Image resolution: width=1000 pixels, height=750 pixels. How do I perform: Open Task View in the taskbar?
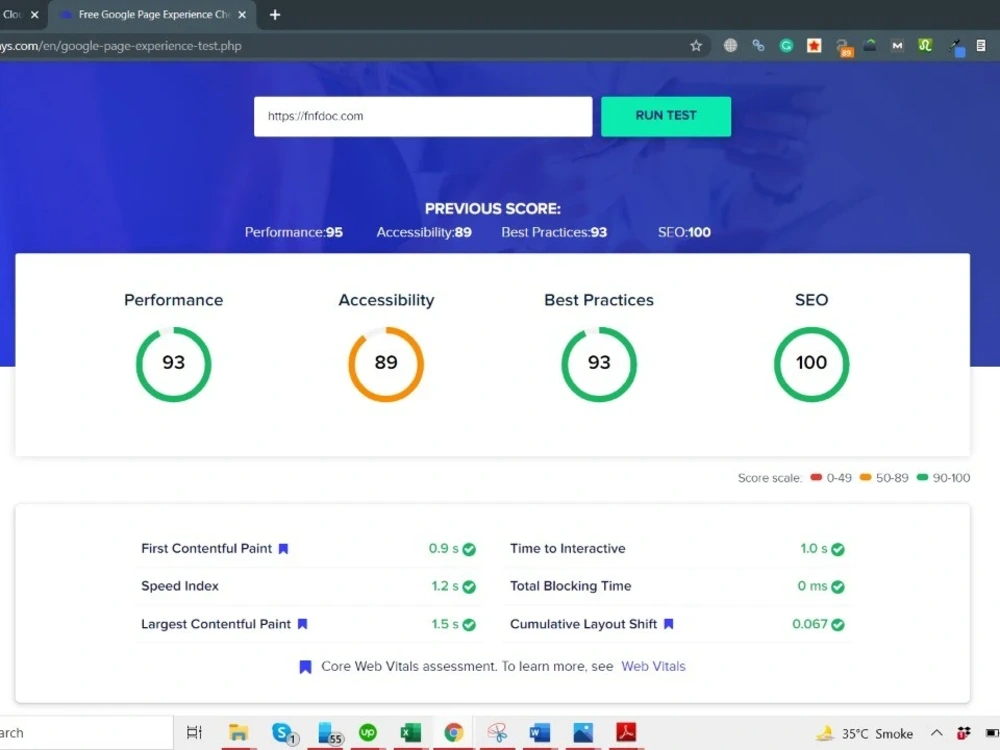(195, 733)
